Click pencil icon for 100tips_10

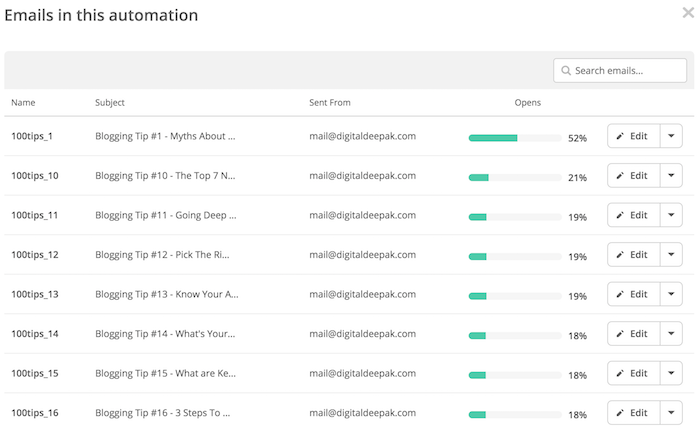pyautogui.click(x=620, y=176)
